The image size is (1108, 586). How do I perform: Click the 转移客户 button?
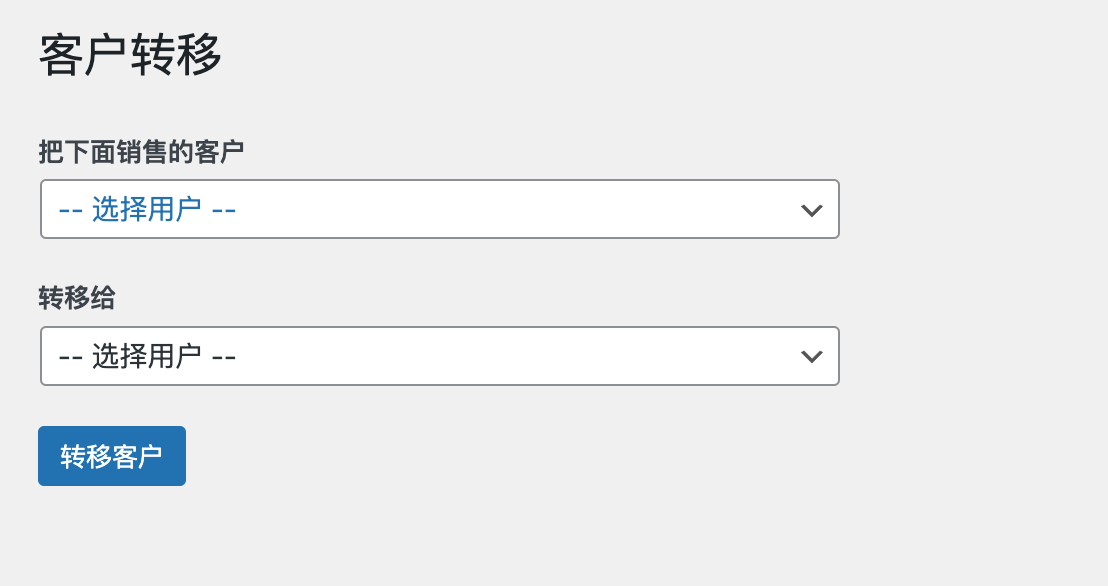(112, 456)
